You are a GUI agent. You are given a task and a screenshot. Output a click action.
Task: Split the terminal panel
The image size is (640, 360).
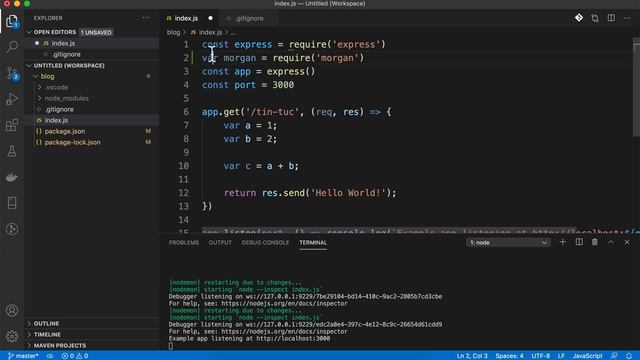579,242
